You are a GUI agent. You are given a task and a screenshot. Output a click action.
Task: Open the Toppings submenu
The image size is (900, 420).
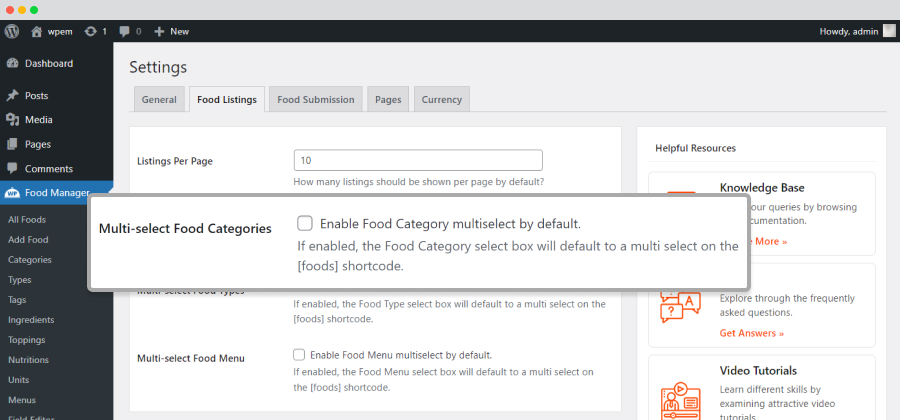(26, 340)
